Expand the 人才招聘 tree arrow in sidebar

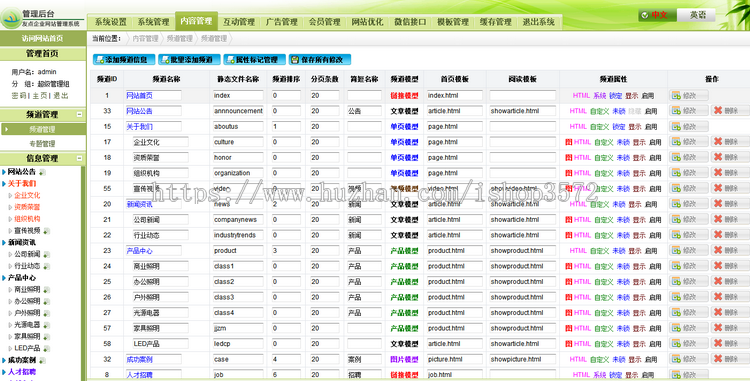4,372
